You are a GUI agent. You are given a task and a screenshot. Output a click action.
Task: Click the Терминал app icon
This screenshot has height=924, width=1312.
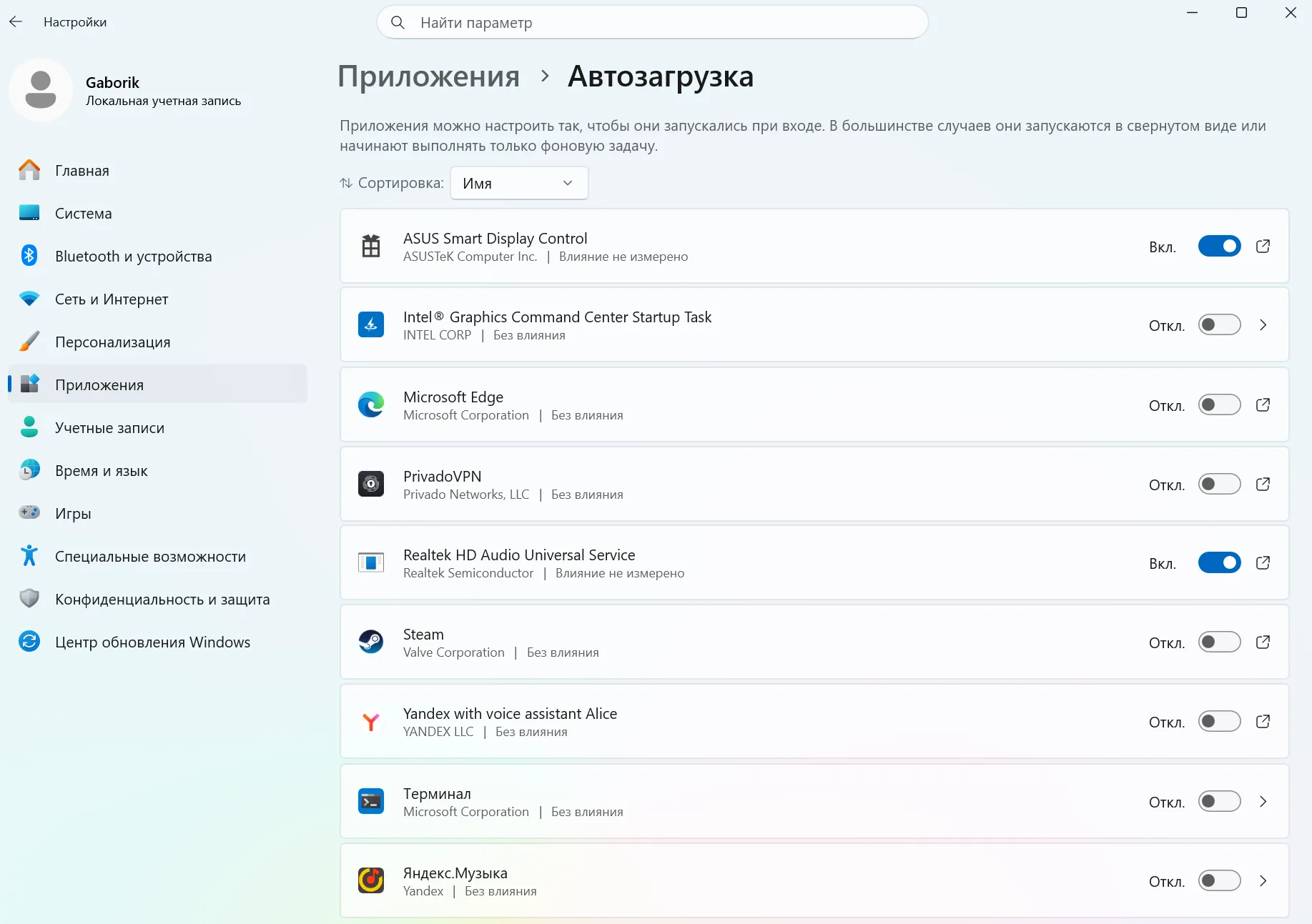[371, 802]
